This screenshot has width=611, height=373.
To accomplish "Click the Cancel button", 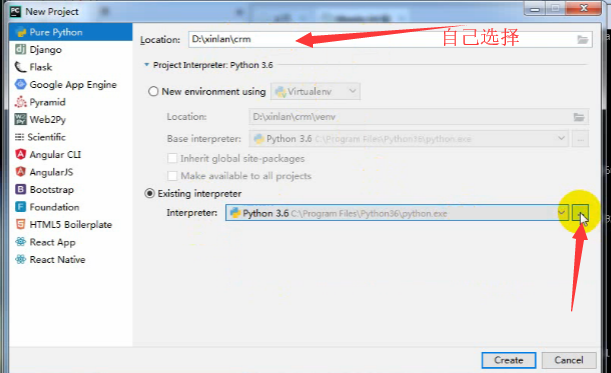I will tap(569, 360).
